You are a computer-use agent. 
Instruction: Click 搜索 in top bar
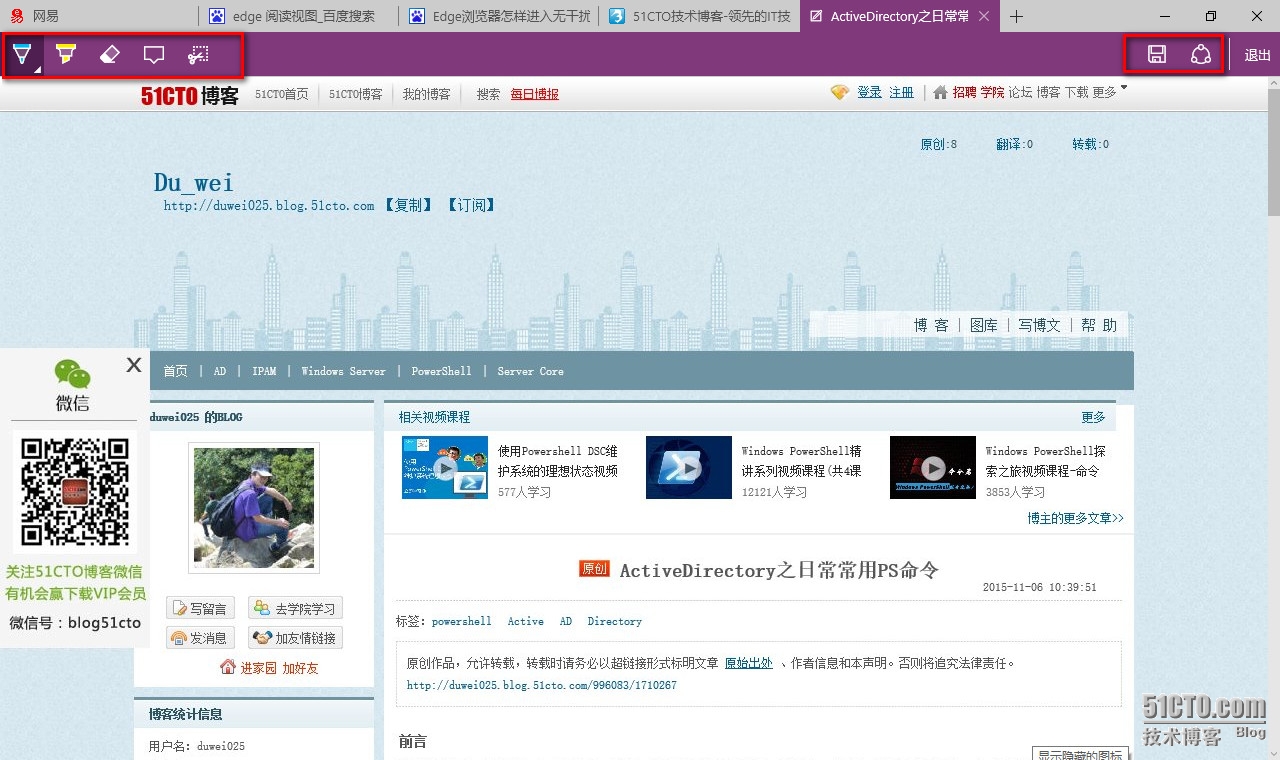click(488, 94)
